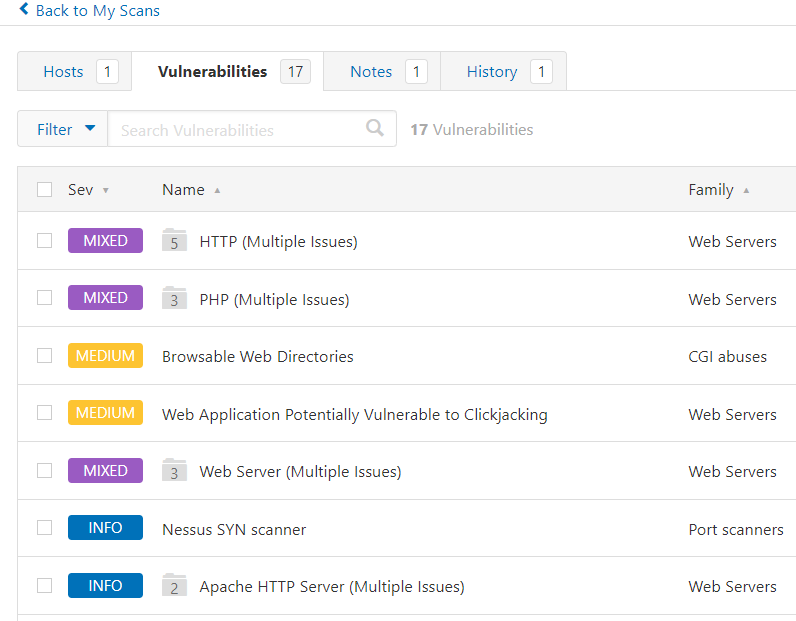Open PHP (Multiple Issues) entry
The image size is (796, 621).
click(274, 300)
